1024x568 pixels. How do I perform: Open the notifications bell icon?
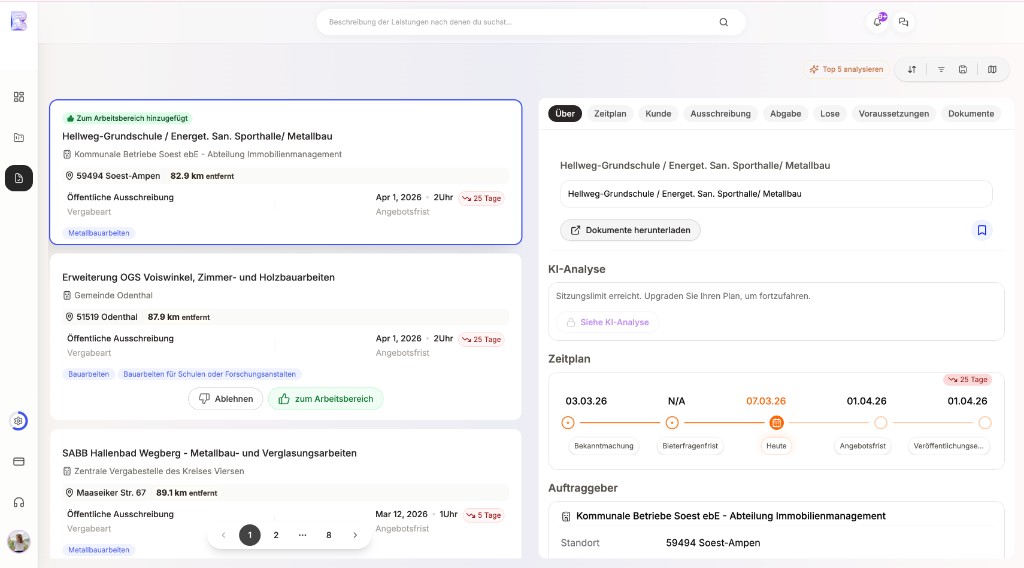[x=878, y=21]
